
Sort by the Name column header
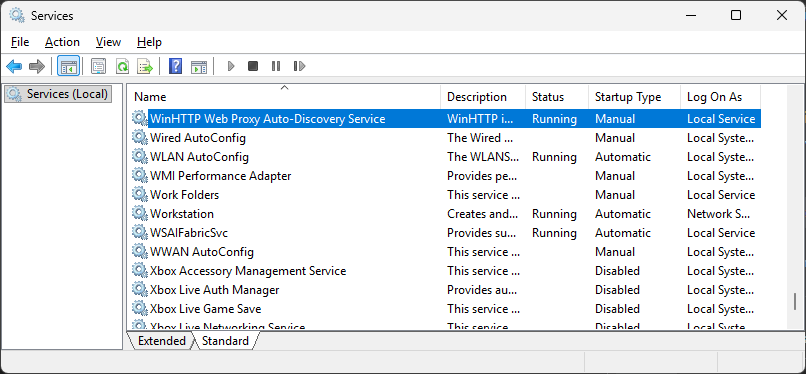coord(284,97)
